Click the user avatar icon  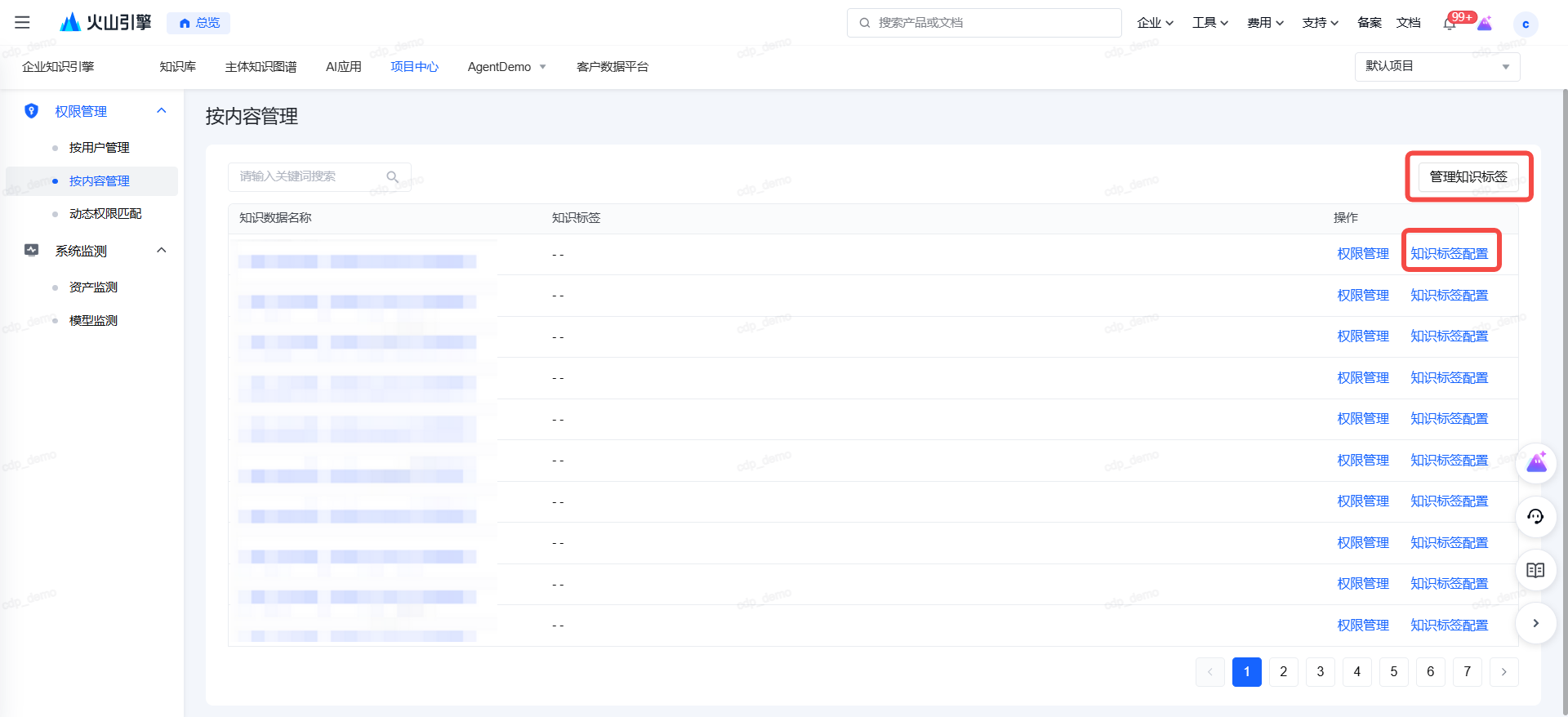pyautogui.click(x=1525, y=24)
